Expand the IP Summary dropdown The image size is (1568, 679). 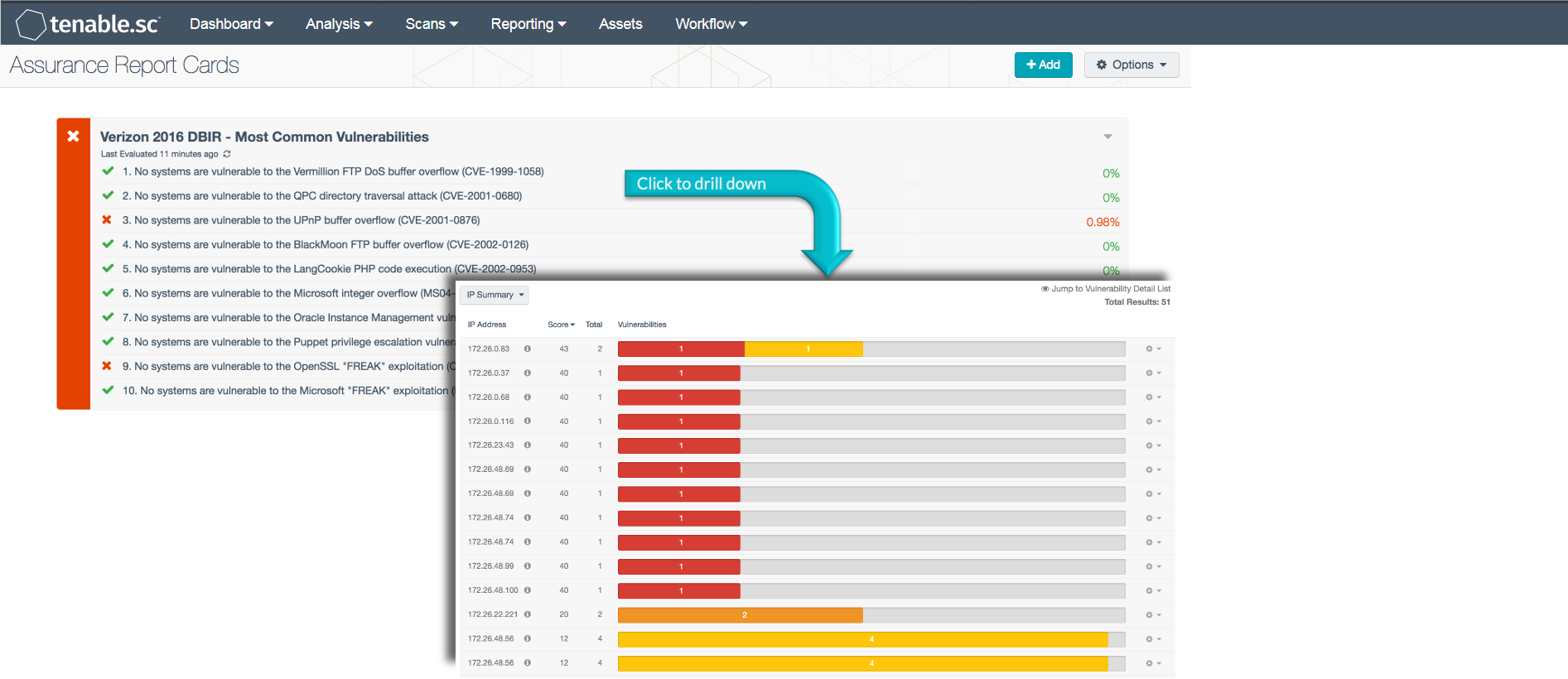tap(495, 295)
